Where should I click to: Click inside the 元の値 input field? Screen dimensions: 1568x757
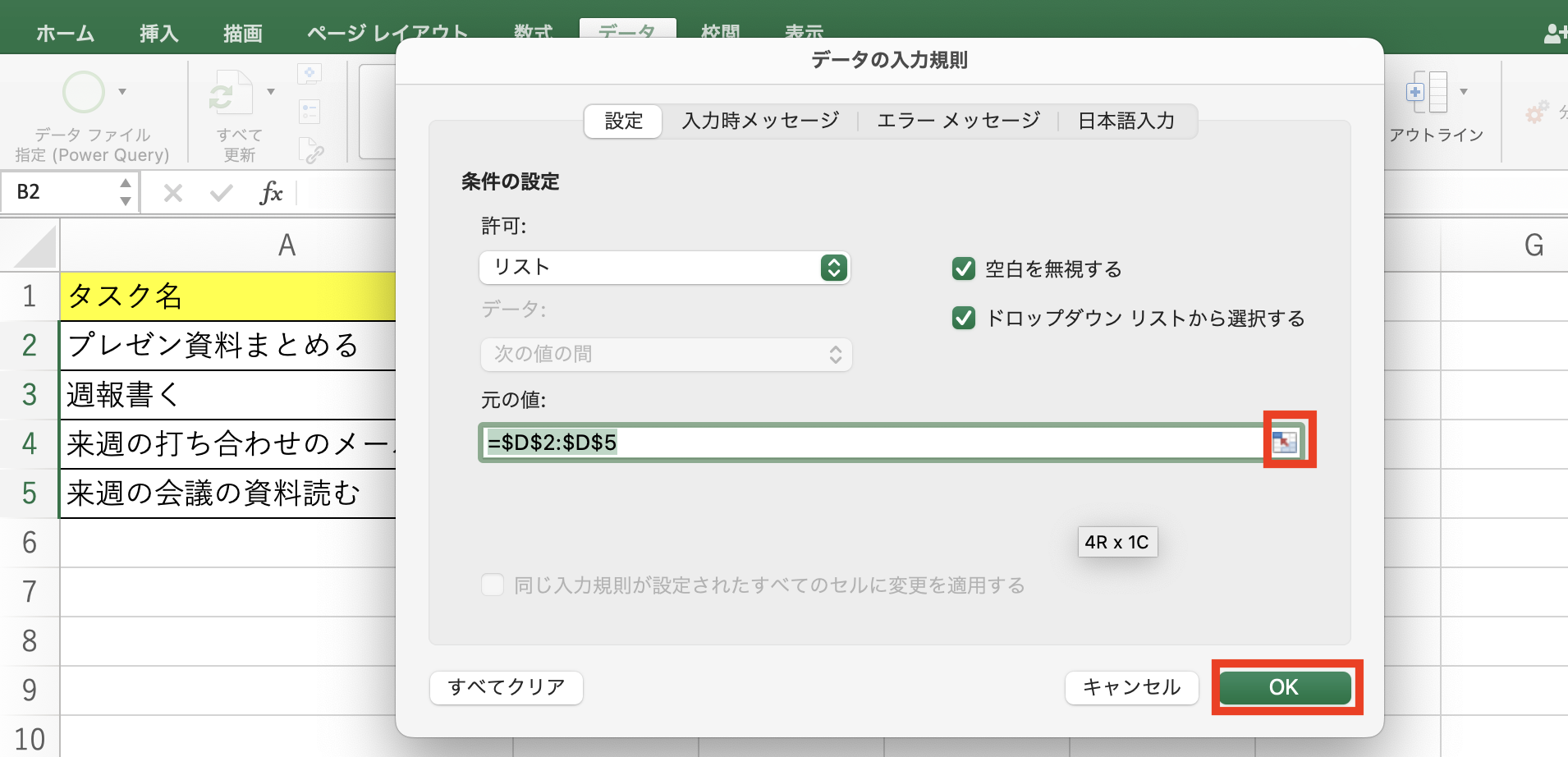(x=821, y=442)
